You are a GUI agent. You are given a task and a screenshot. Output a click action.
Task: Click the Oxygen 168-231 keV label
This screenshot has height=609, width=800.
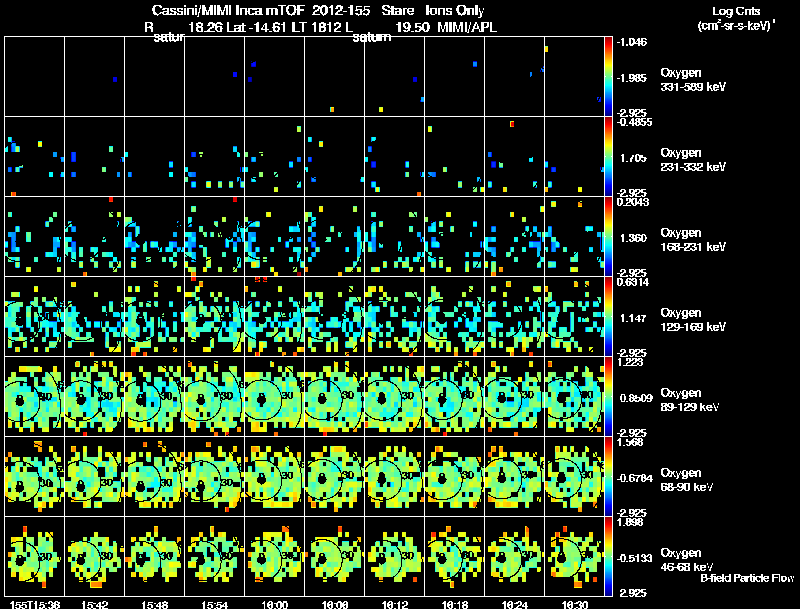tap(693, 240)
